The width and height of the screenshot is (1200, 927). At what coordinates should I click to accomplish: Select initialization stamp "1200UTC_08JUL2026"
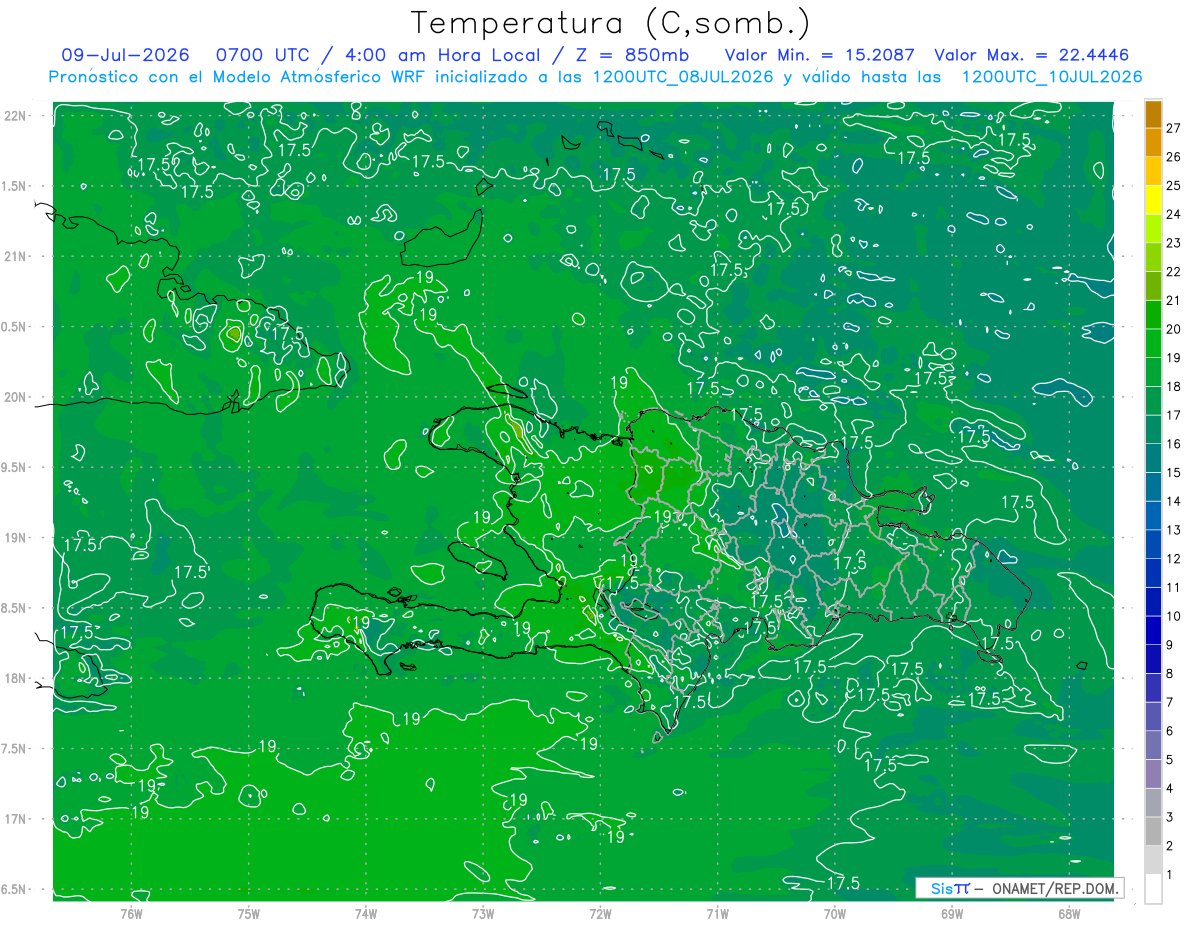[x=683, y=77]
